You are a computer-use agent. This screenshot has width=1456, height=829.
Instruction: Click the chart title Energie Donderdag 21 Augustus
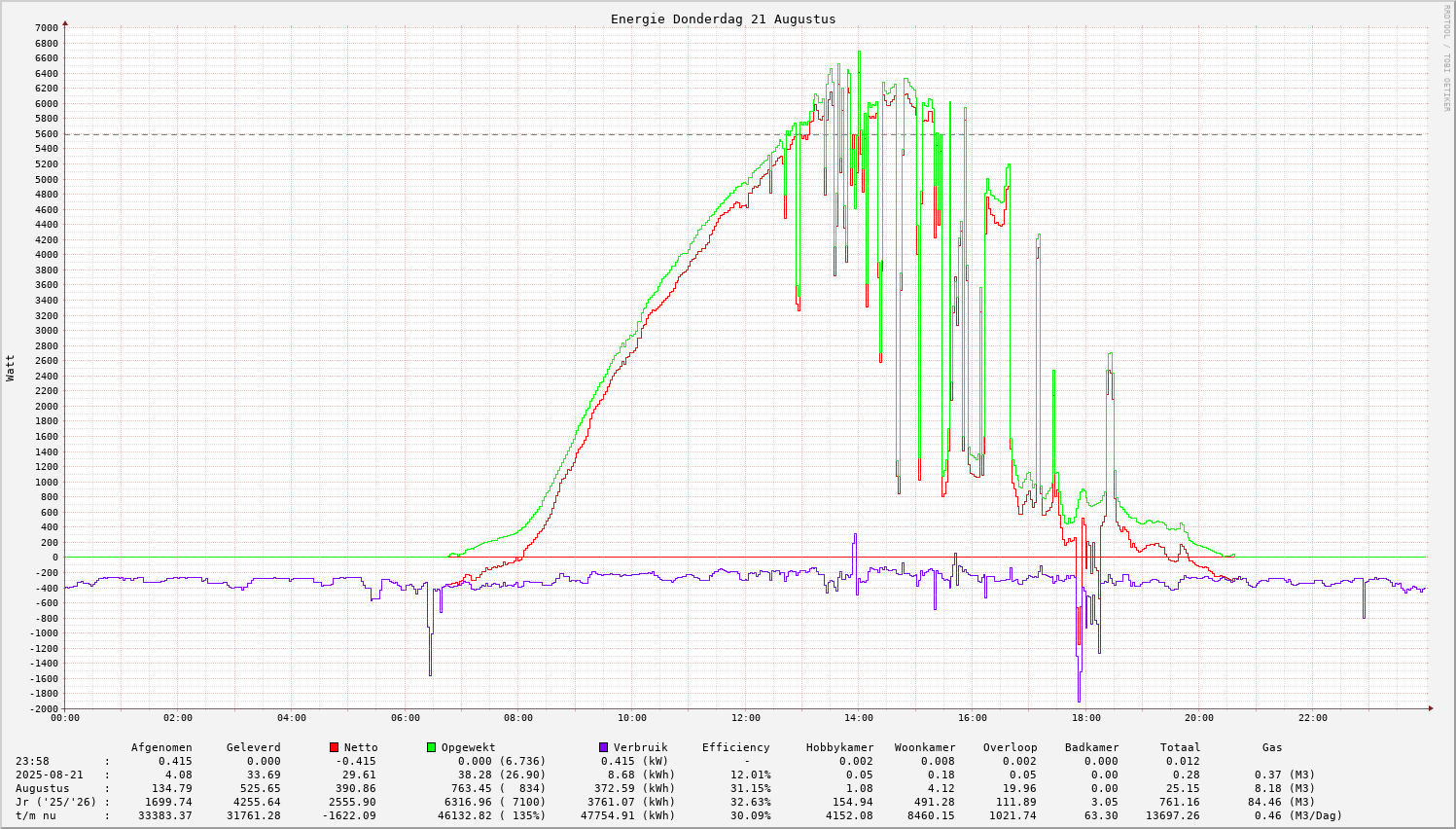point(723,18)
